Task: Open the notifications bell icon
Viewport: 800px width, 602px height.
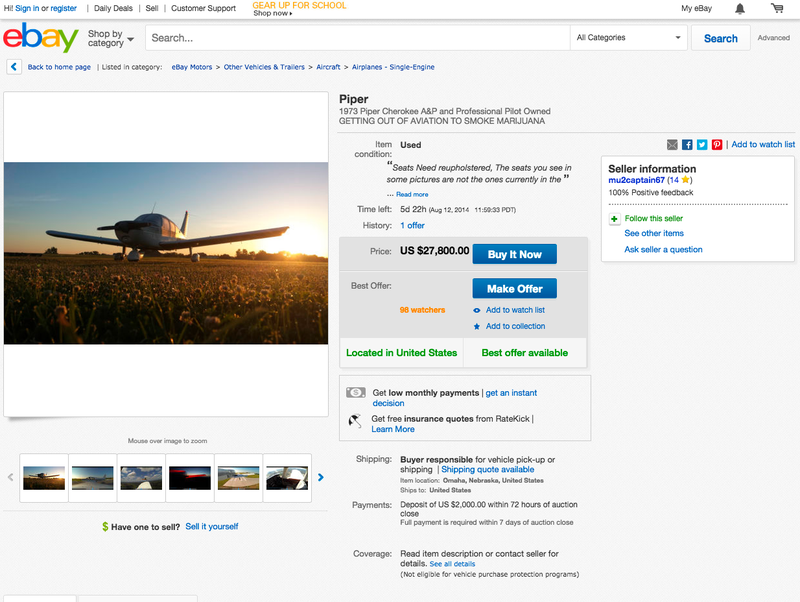Action: (x=740, y=9)
